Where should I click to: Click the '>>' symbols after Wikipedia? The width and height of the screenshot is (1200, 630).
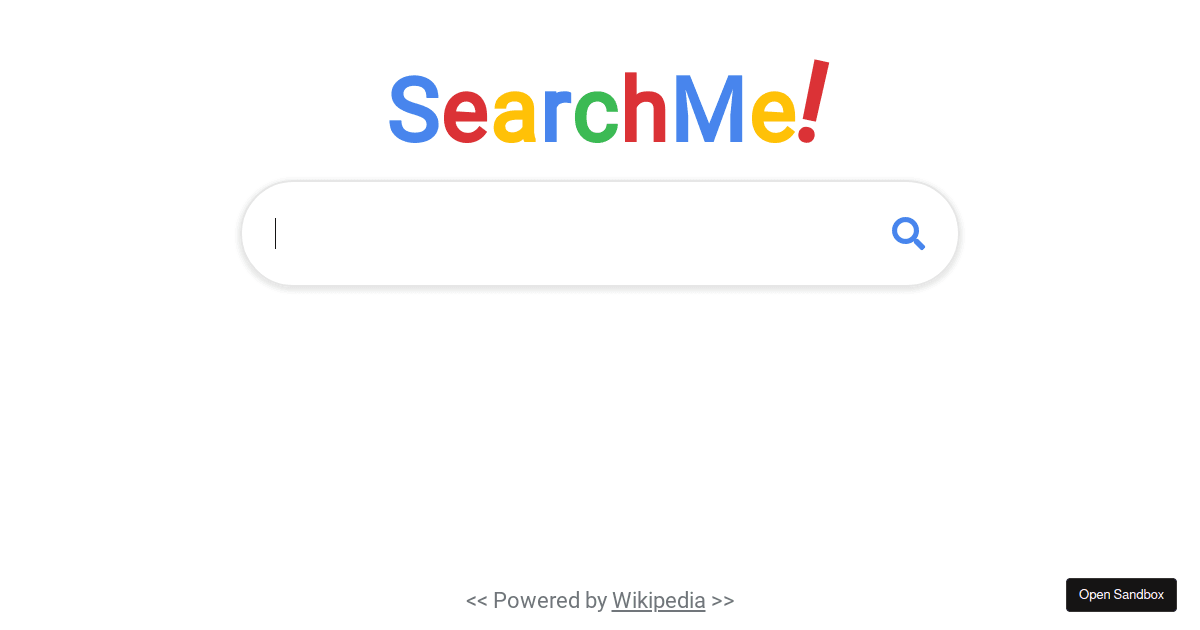point(723,601)
